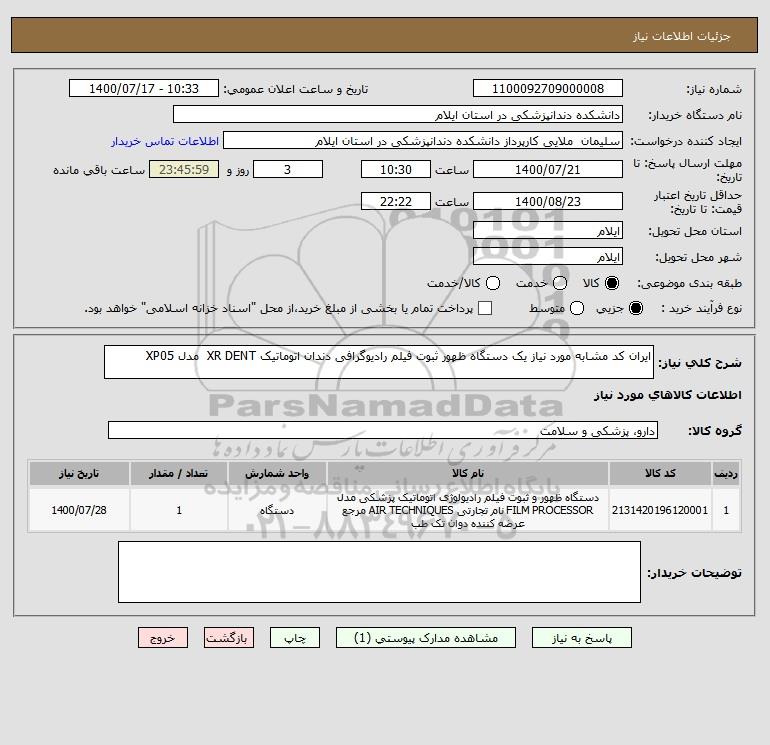Click the buyer notes text area
Viewport: 770px width, 745px height.
pos(379,572)
